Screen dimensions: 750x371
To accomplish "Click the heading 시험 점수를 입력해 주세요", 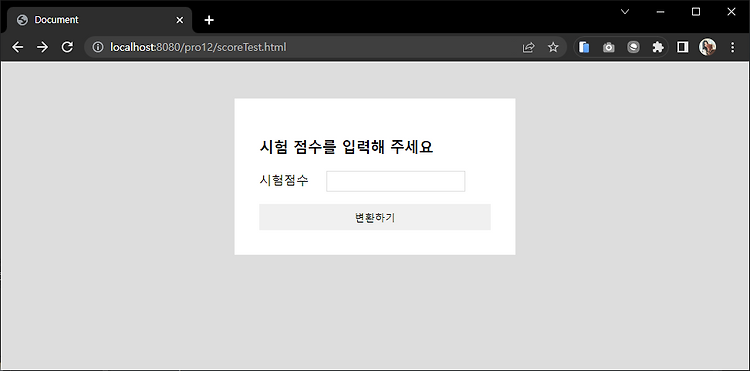I will 346,147.
